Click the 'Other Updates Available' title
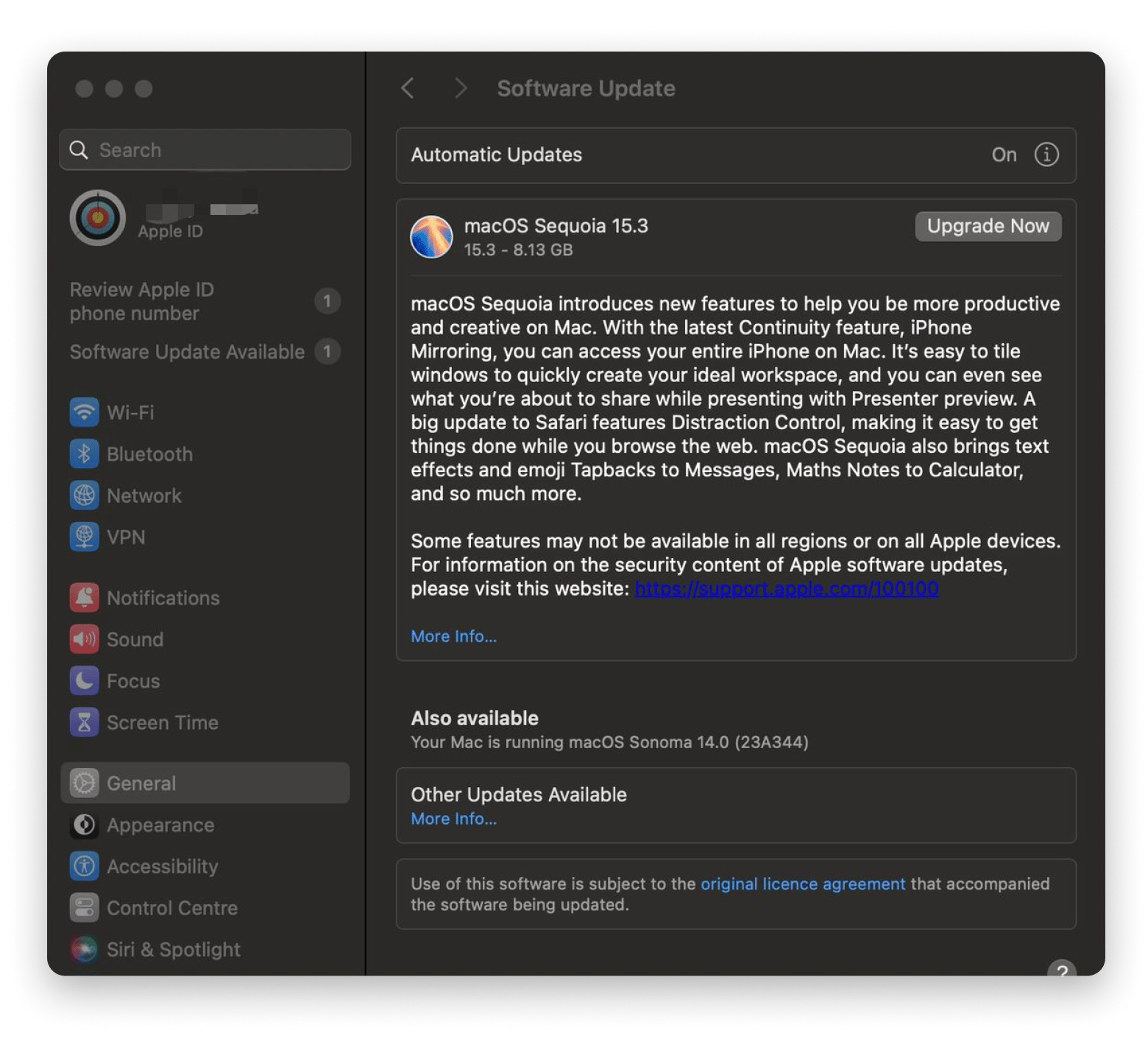Screen dimensions: 1148x1044 pyautogui.click(x=519, y=794)
